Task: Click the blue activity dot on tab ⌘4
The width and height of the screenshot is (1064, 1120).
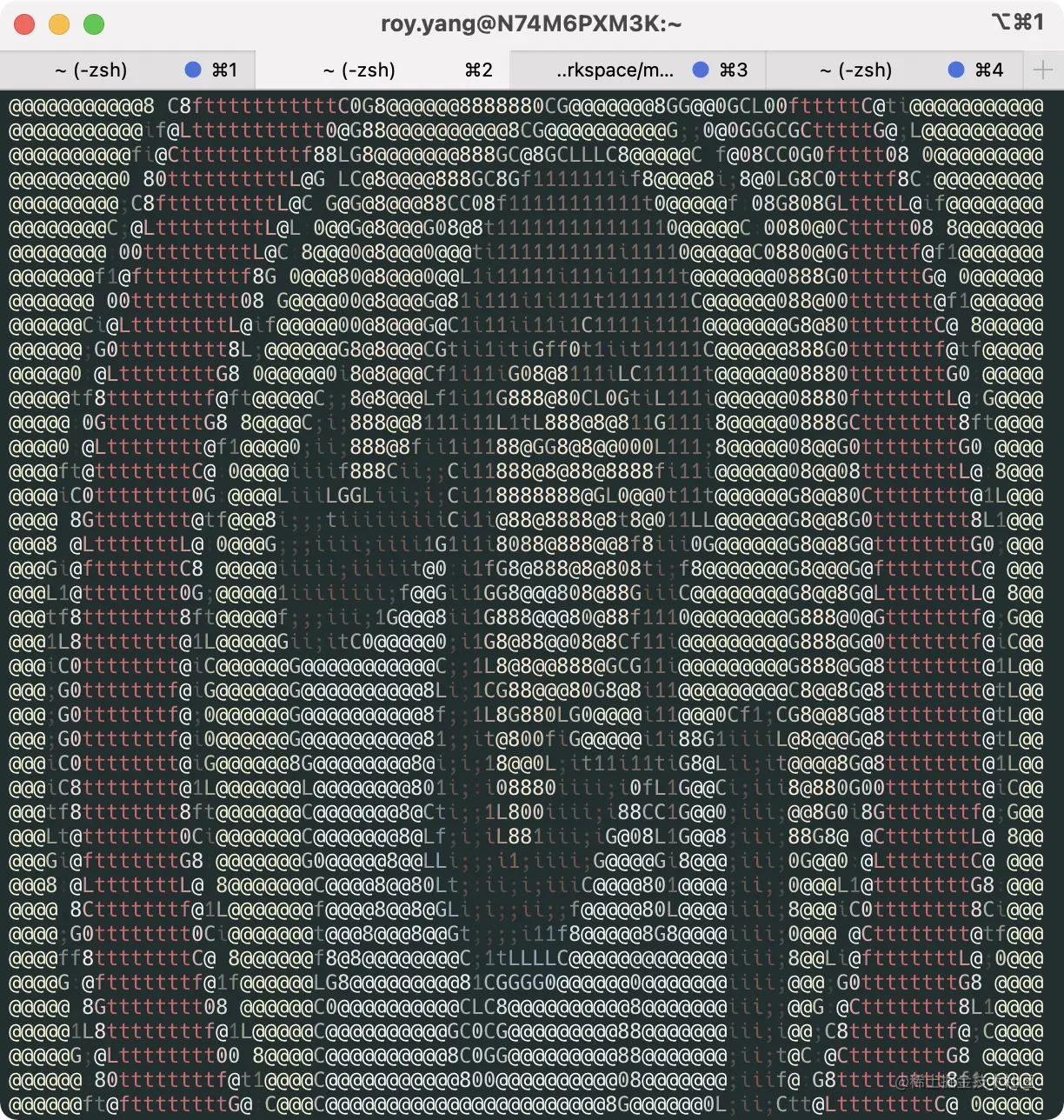Action: (x=956, y=70)
